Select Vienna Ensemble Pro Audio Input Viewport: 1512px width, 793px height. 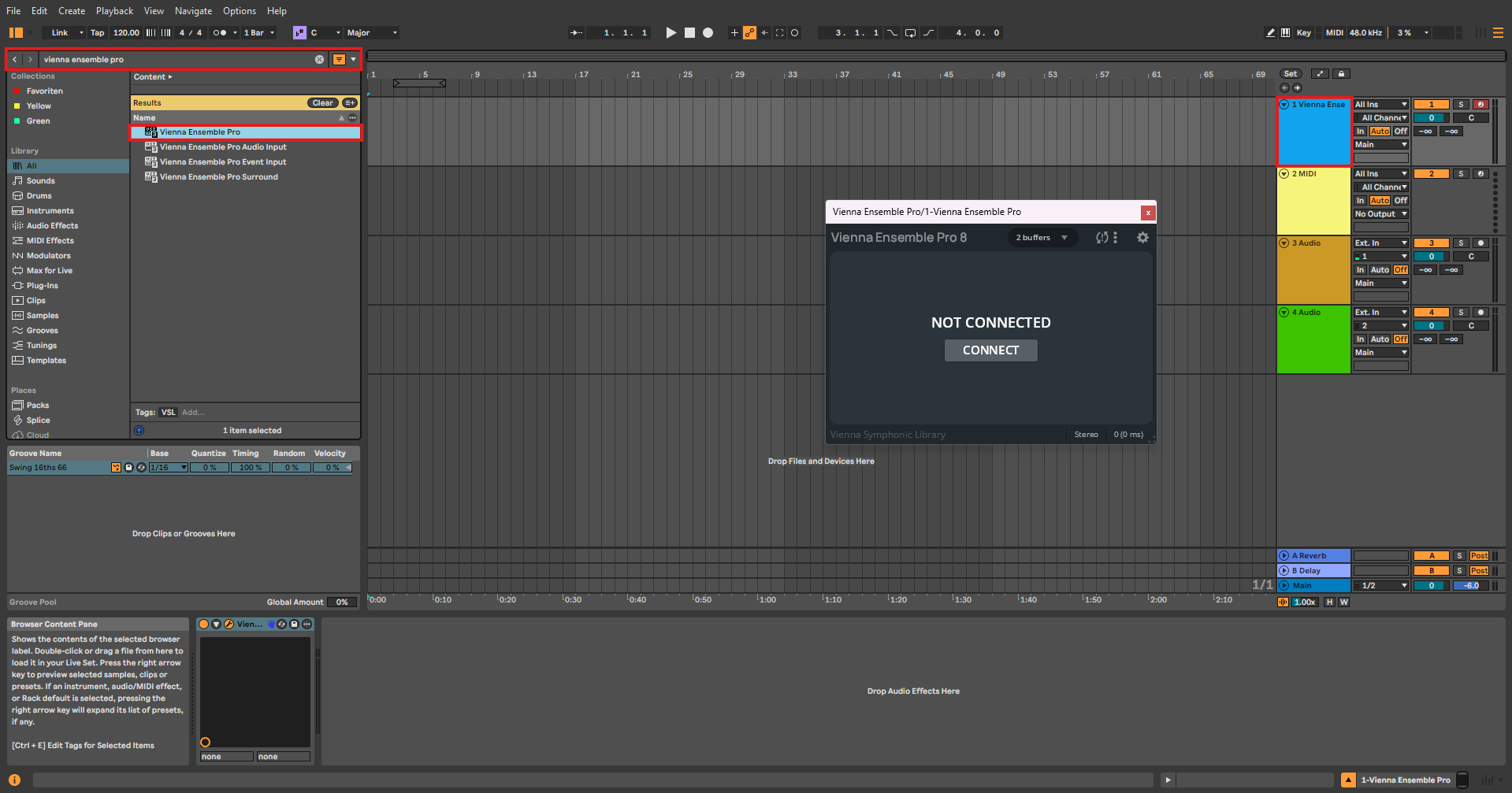click(x=223, y=147)
